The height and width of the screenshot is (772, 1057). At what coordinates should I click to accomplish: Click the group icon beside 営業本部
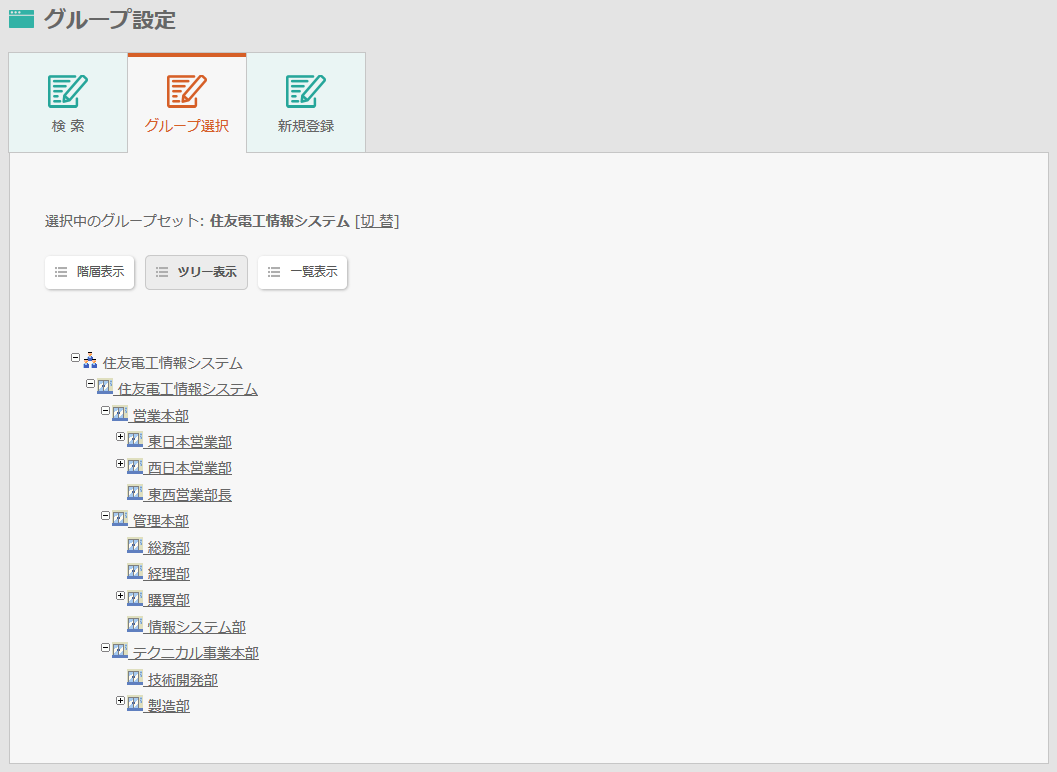[120, 413]
